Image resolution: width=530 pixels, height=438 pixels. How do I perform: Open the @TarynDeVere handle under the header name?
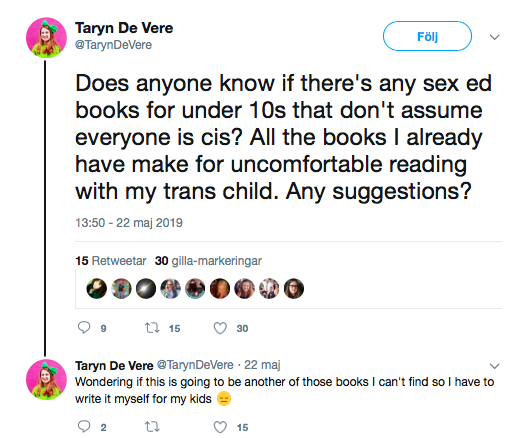coord(113,45)
